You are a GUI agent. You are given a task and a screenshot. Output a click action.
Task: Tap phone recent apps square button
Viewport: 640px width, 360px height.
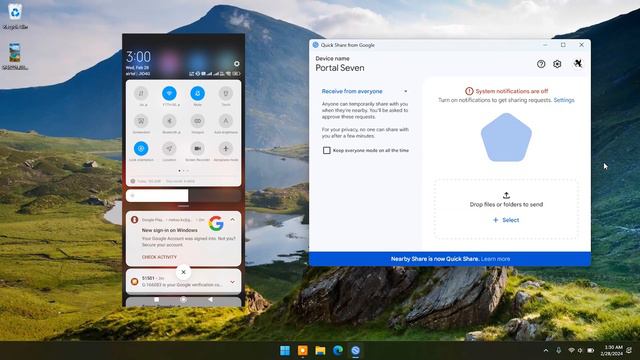(x=156, y=300)
